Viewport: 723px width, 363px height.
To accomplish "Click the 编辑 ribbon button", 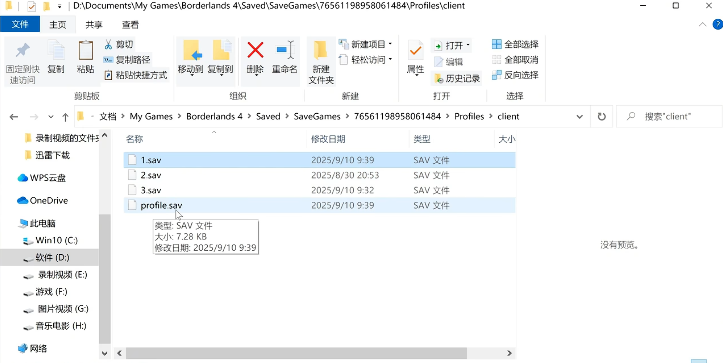I will (x=448, y=61).
